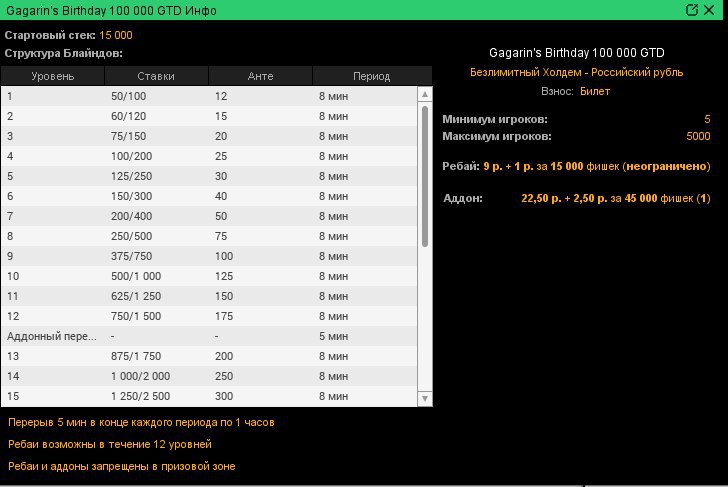This screenshot has width=728, height=487.
Task: Click the Перерыв 5 мин note
Action: point(141,422)
